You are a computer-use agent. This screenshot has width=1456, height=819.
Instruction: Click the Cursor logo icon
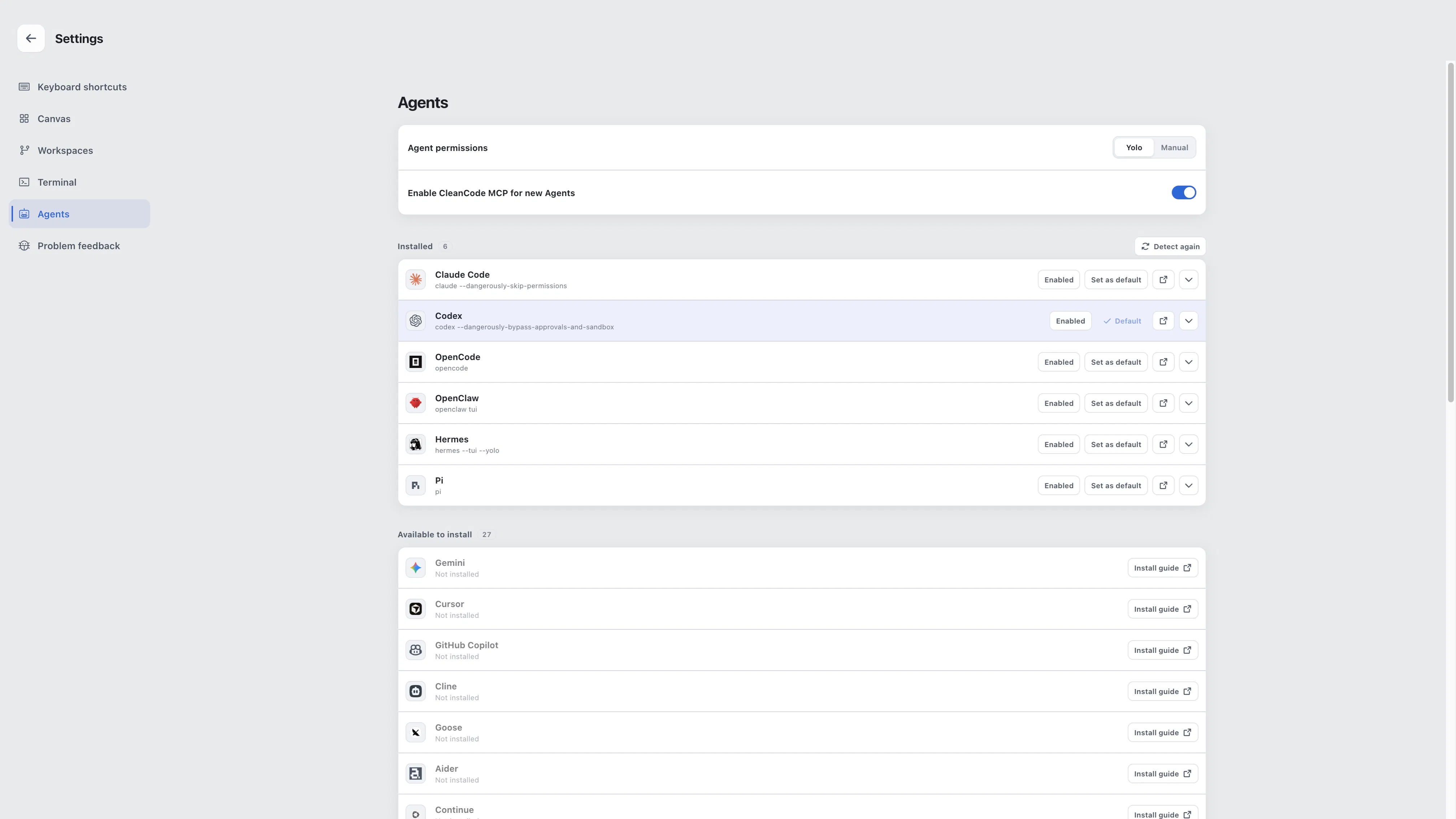coord(415,609)
